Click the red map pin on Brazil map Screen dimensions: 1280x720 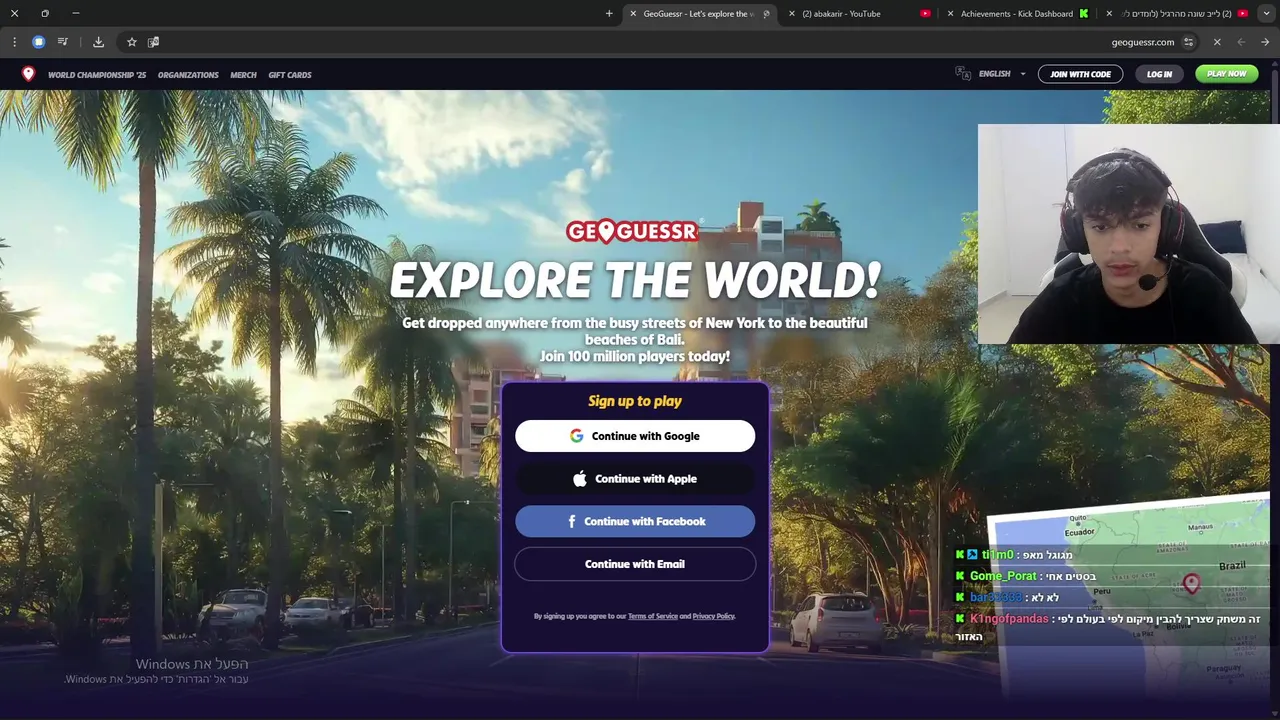pos(1191,583)
